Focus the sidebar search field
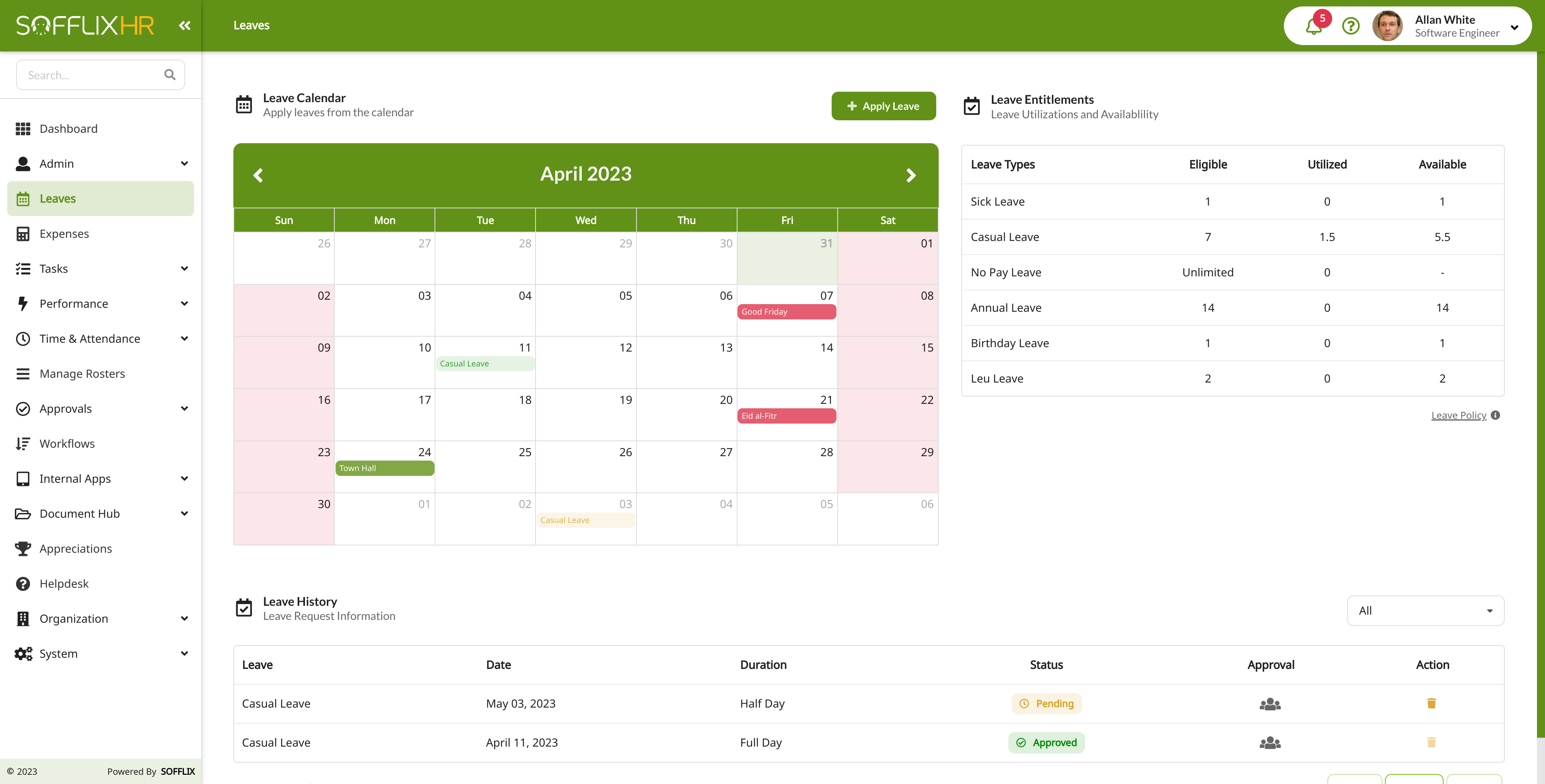 pos(90,75)
